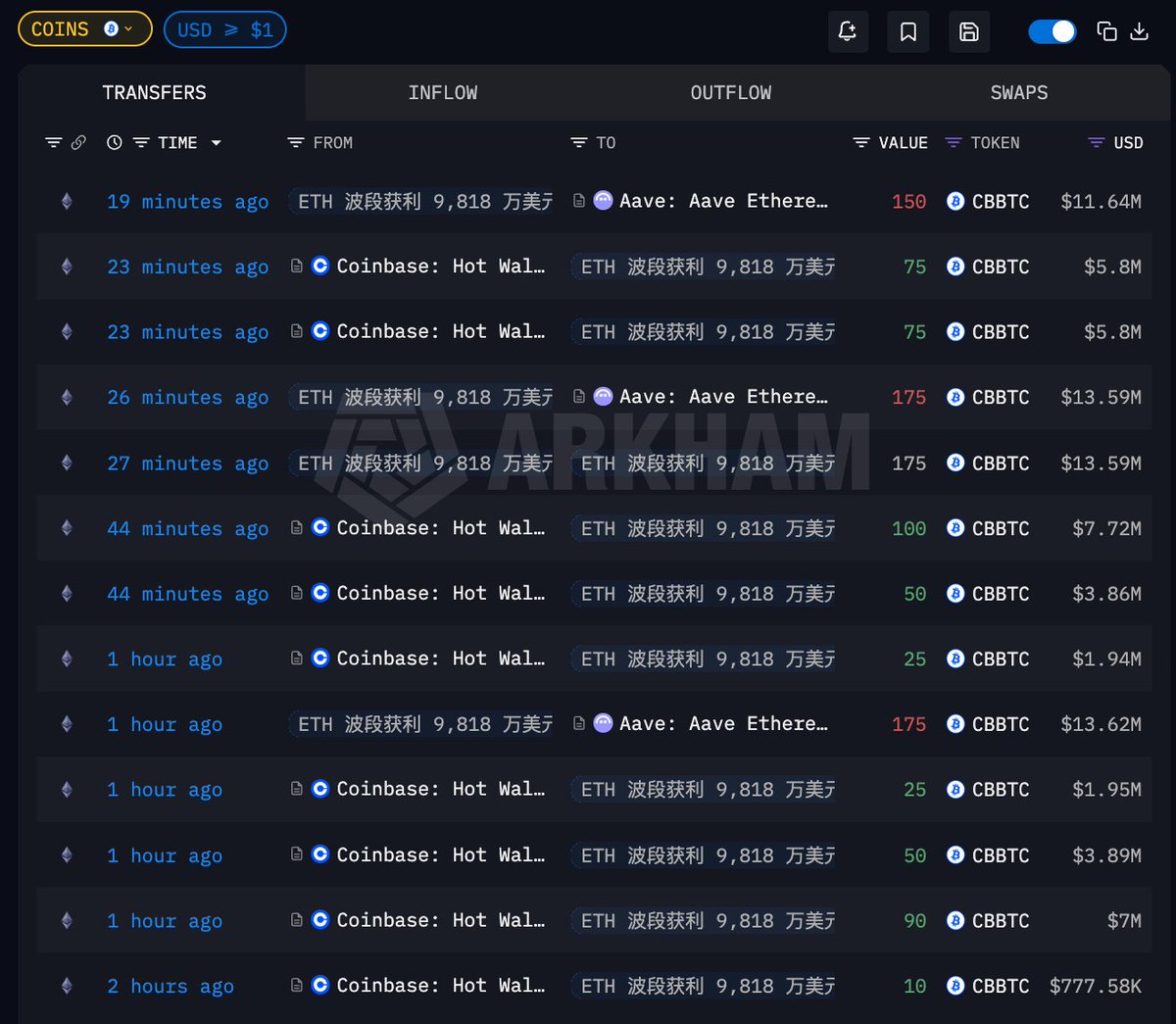Screen dimensions: 1176x1024
Task: Open the TO column filter icon
Action: click(x=578, y=143)
